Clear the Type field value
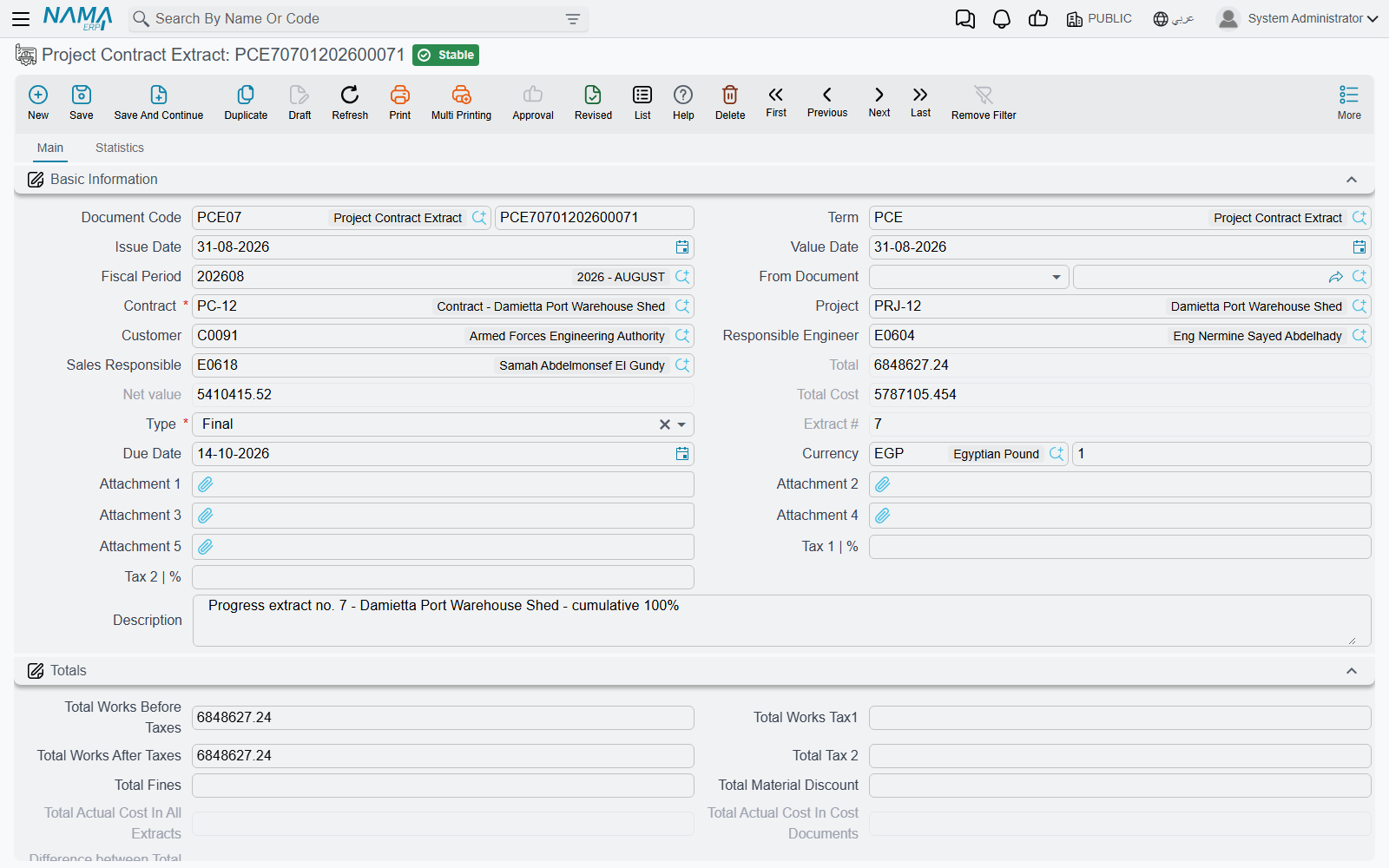 pos(665,424)
